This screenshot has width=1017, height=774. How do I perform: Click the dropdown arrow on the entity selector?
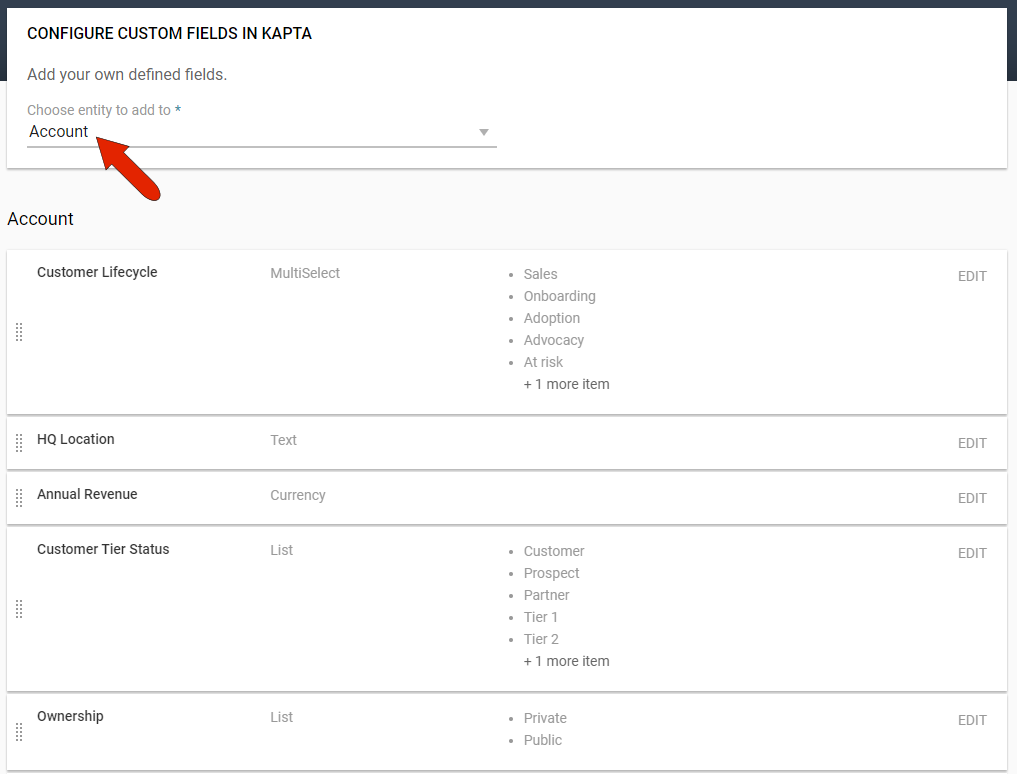click(484, 131)
